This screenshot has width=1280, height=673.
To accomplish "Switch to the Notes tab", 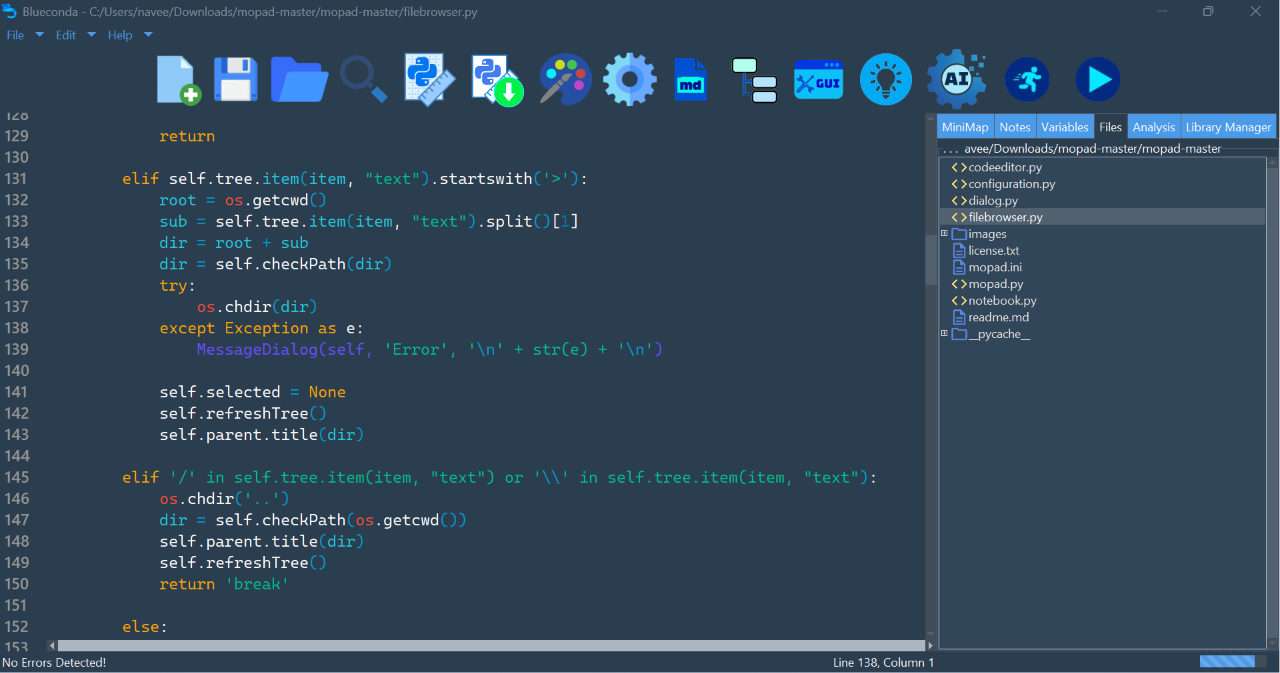I will [x=1015, y=127].
